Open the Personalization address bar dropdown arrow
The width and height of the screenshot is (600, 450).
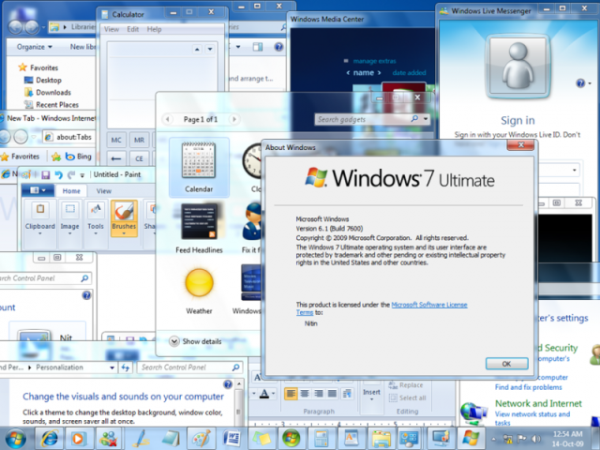112,368
